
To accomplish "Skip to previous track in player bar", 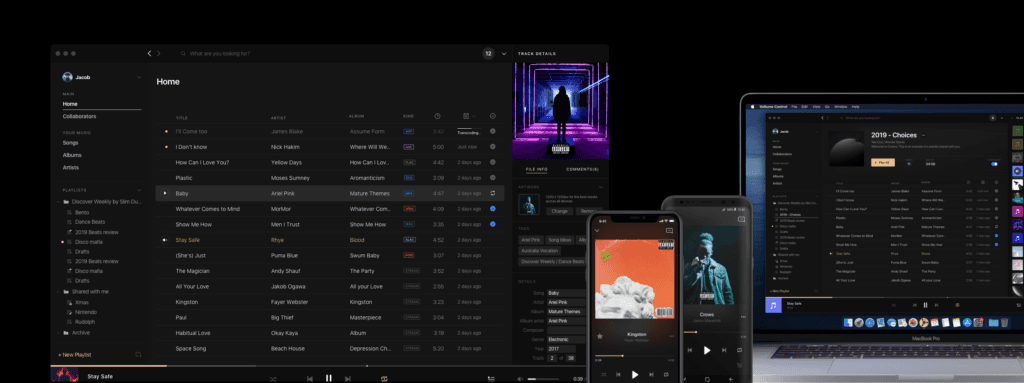I will coord(310,378).
